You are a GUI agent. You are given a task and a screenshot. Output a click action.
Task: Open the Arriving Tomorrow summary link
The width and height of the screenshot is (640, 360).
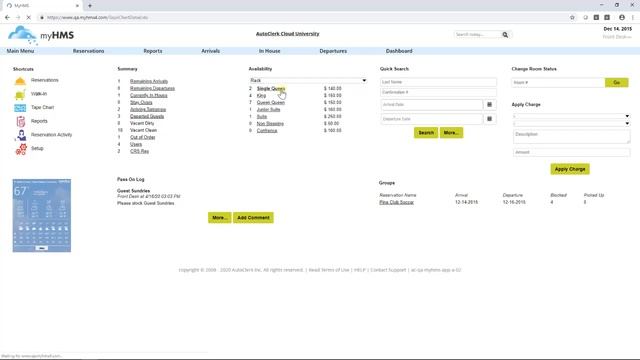point(148,109)
